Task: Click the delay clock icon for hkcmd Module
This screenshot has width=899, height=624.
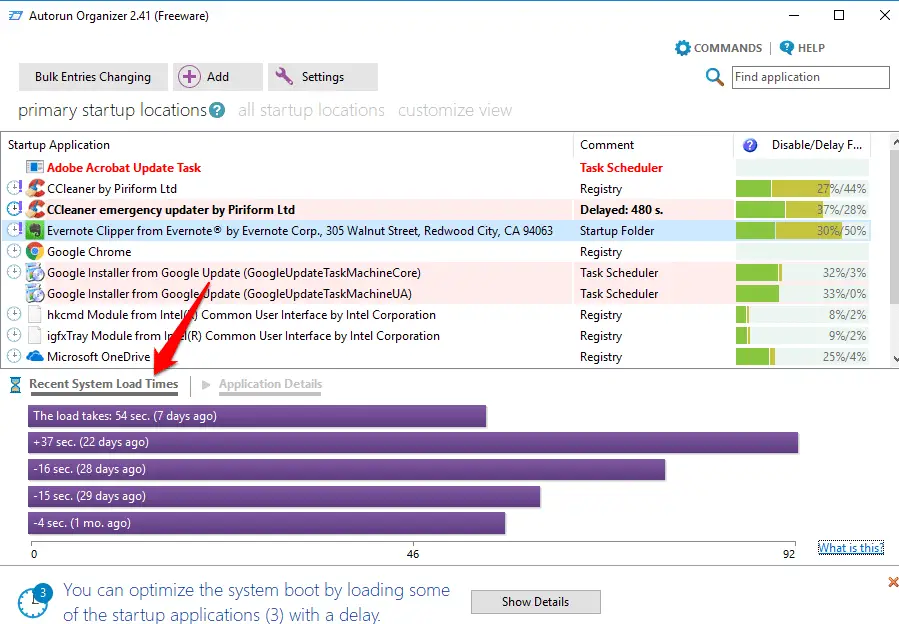Action: click(x=14, y=314)
